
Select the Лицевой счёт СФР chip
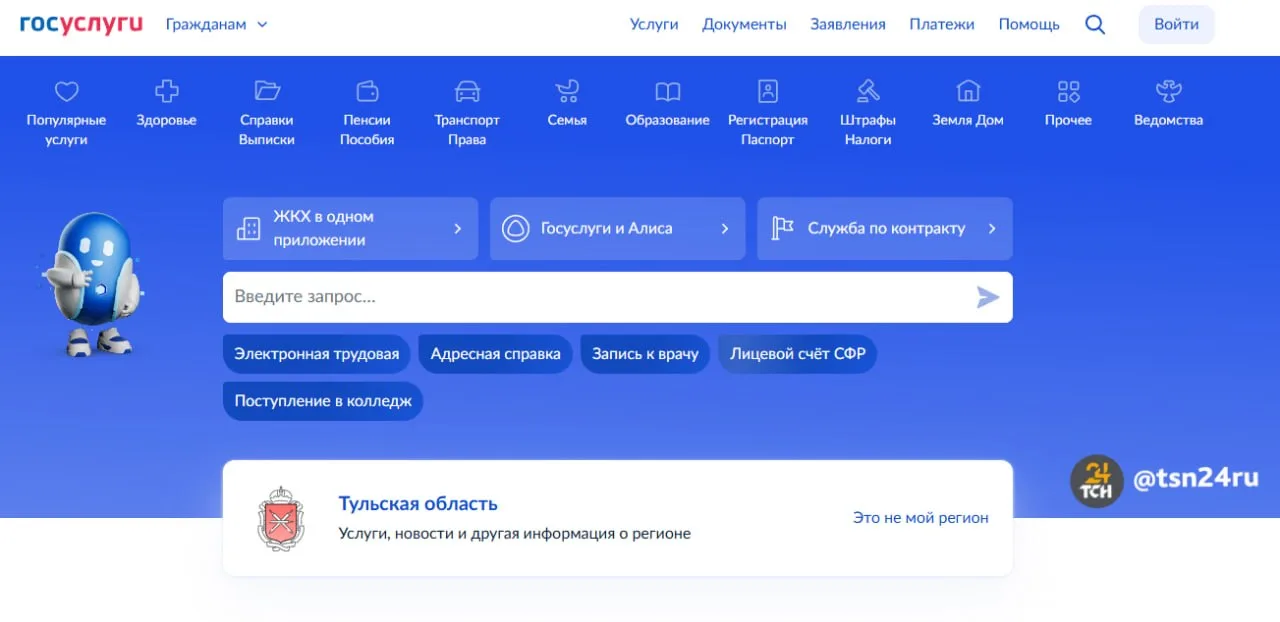click(x=798, y=354)
